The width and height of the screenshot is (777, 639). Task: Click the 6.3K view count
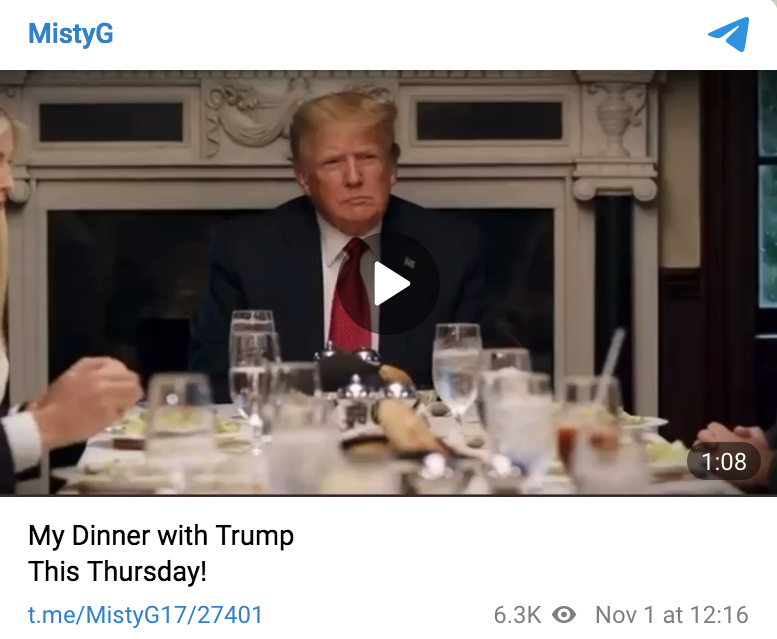click(x=517, y=615)
